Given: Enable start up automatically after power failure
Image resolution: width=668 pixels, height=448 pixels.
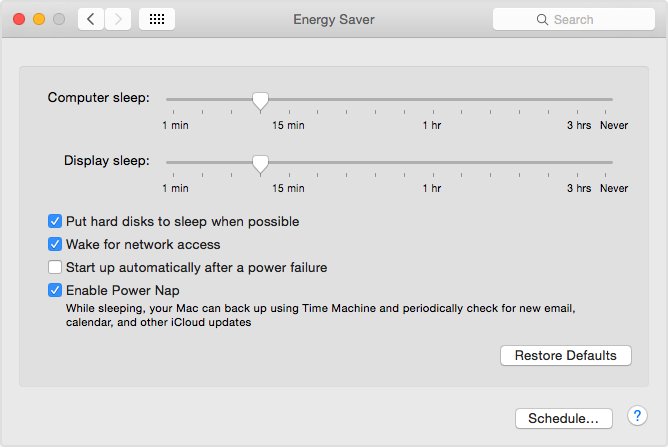Looking at the screenshot, I should tap(55, 267).
